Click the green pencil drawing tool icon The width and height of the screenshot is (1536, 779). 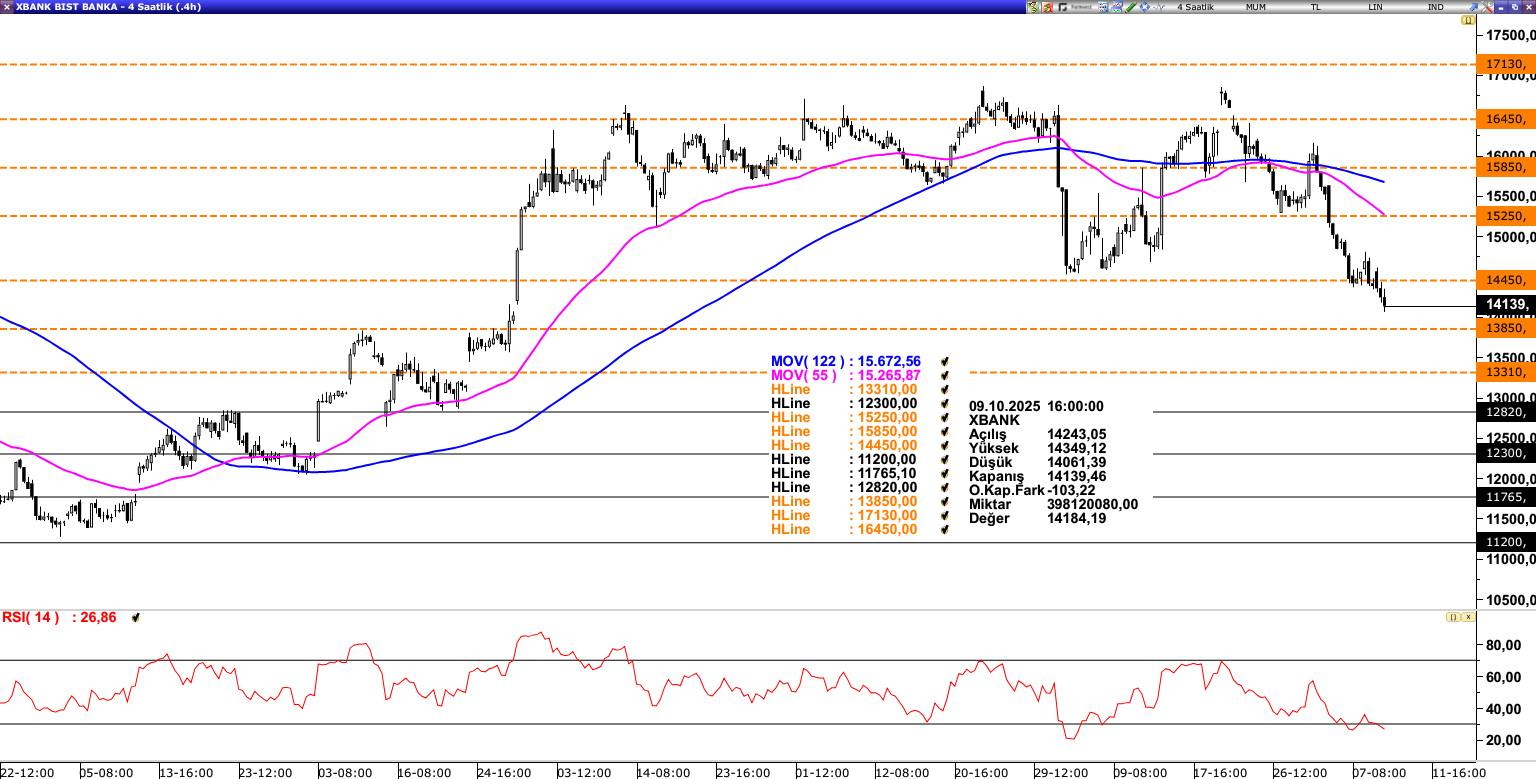tap(1130, 7)
